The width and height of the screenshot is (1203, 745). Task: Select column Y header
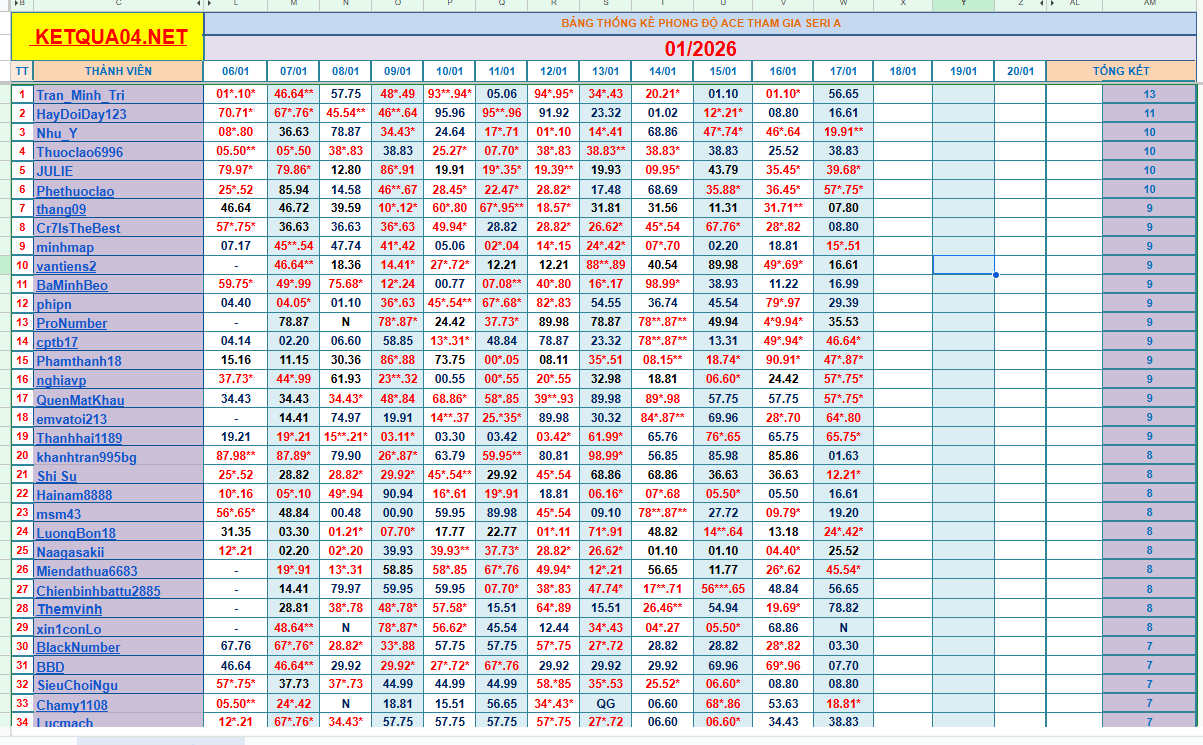point(962,5)
